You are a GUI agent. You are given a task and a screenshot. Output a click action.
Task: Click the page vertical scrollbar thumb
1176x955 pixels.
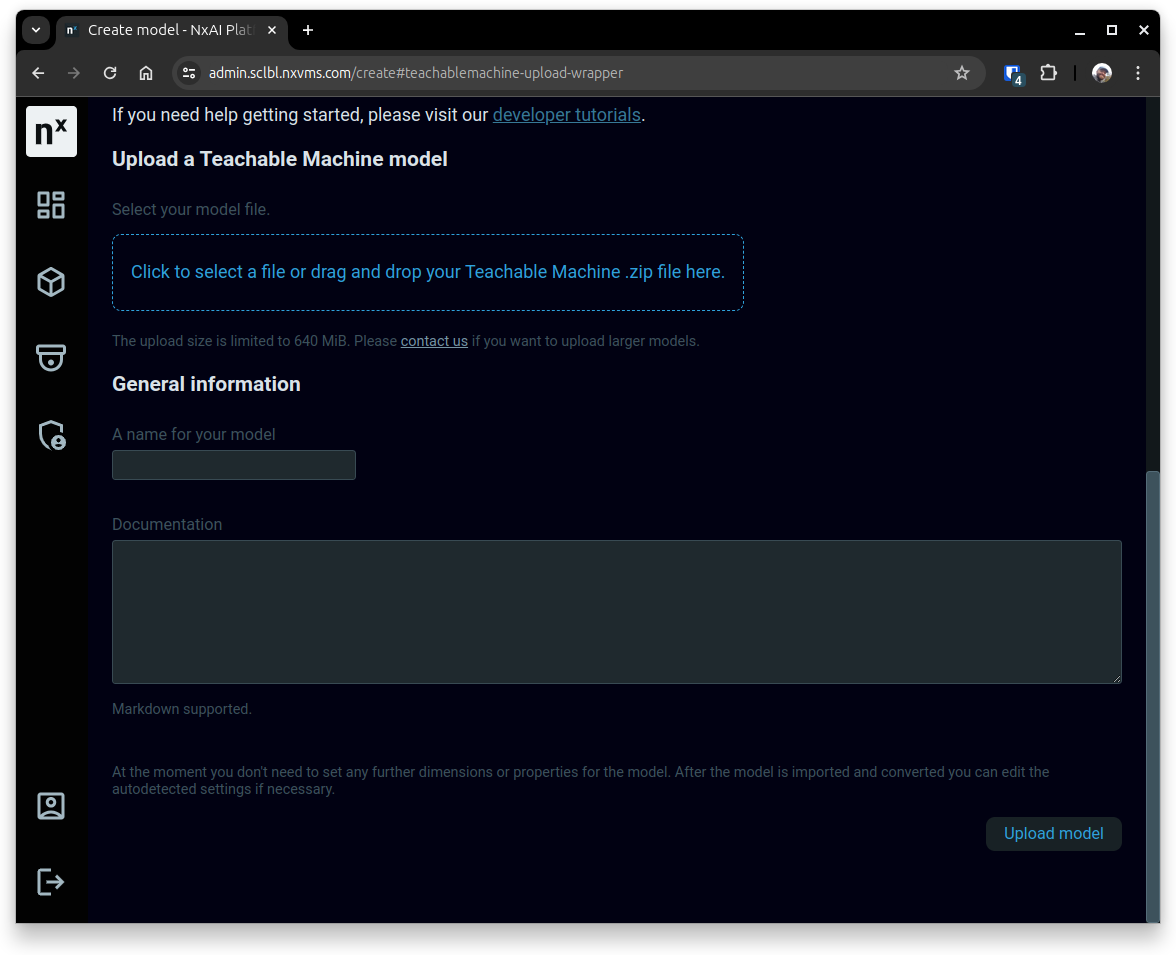point(1153,696)
